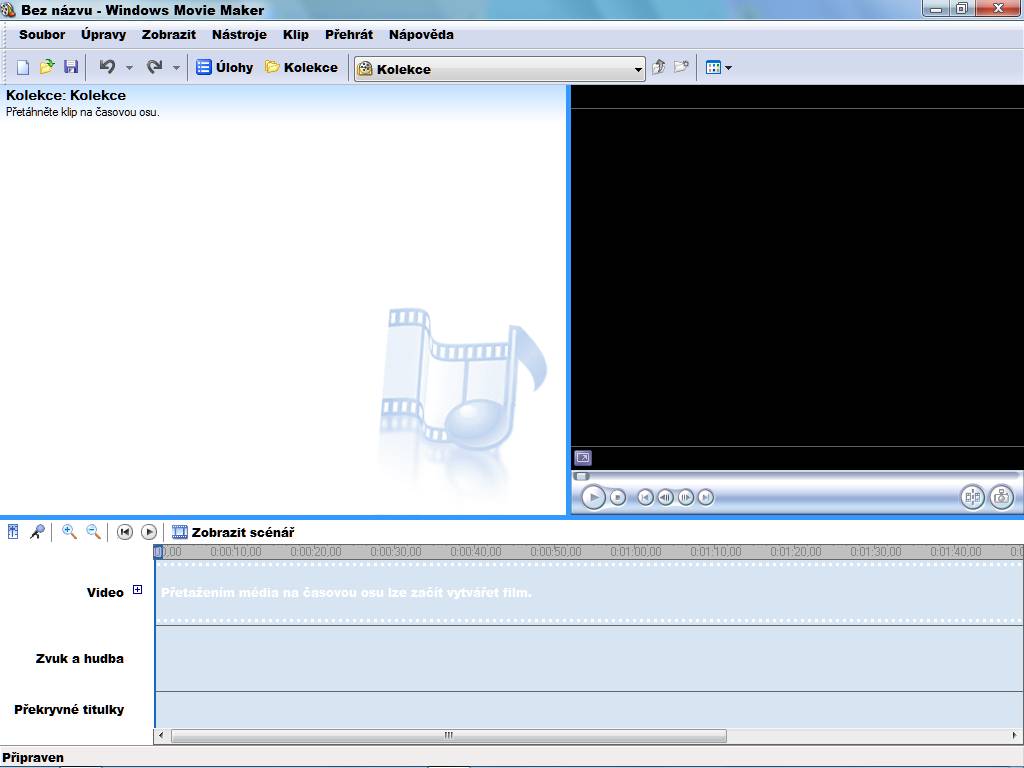Image resolution: width=1024 pixels, height=768 pixels.
Task: Jump forward to the end in monitor
Action: 706,498
